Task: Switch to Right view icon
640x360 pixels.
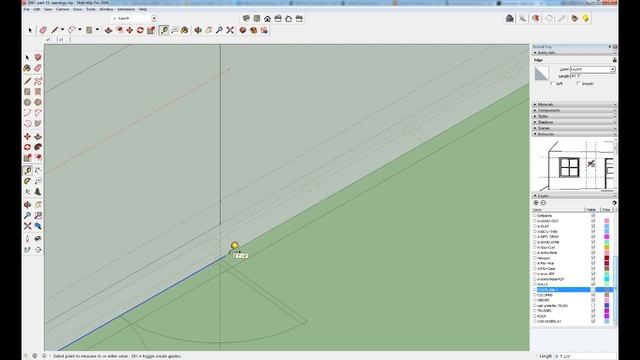Action: (x=278, y=18)
